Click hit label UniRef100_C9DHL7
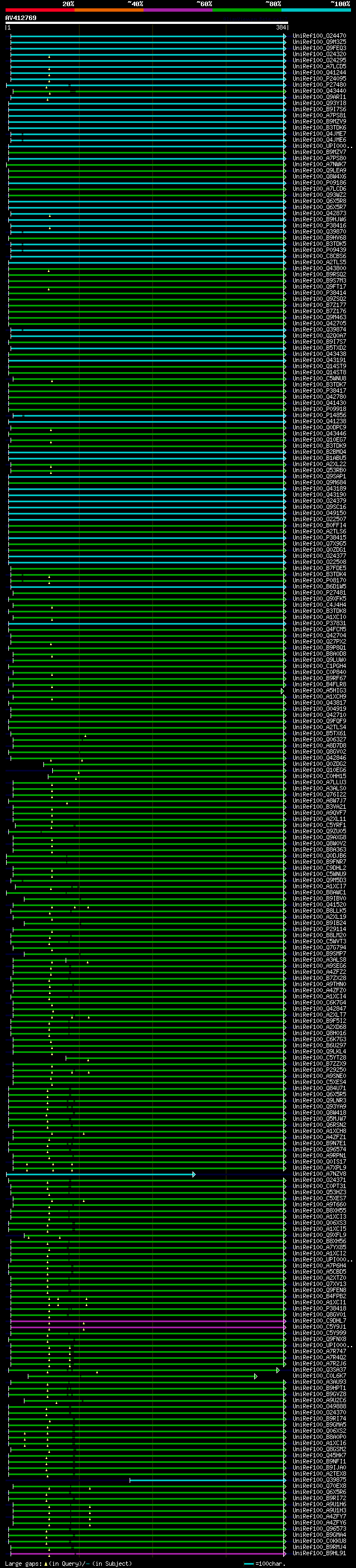This screenshot has width=356, height=1568. [x=319, y=1321]
